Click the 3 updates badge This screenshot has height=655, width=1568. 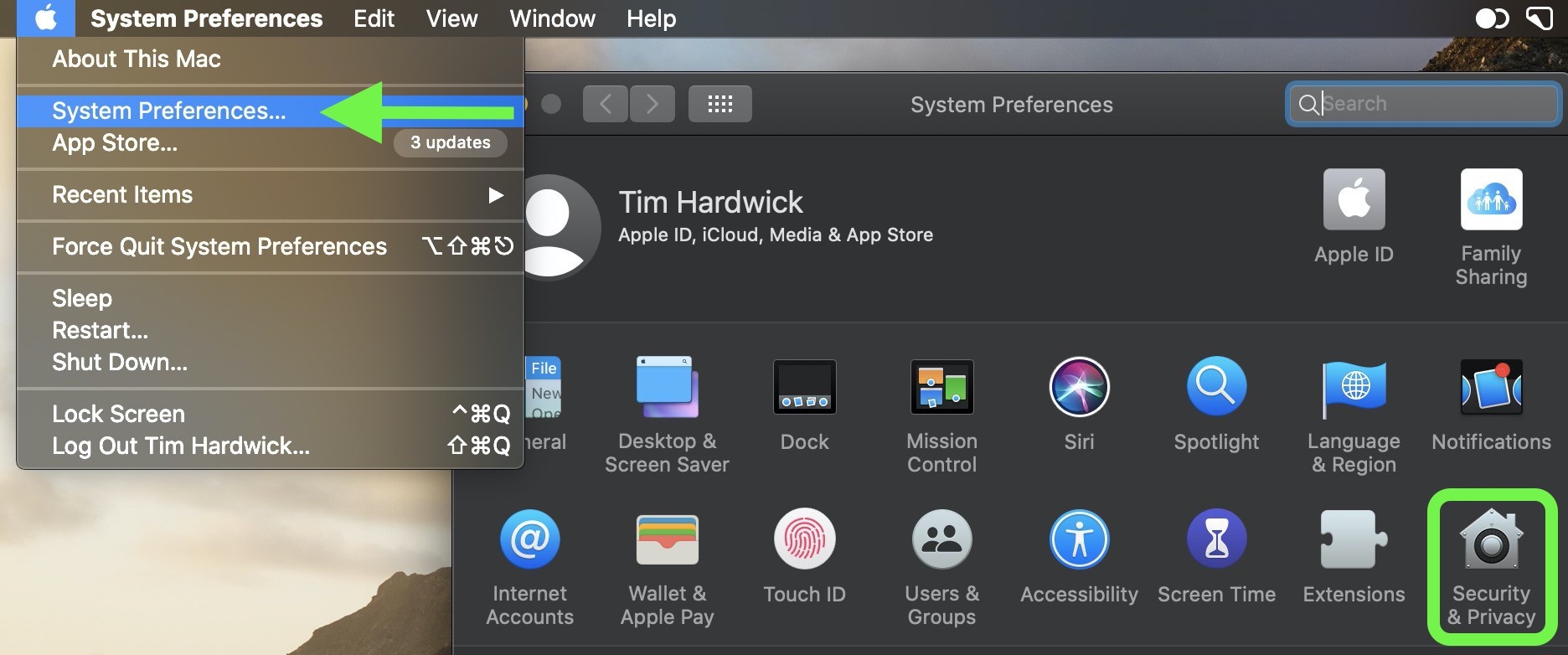click(451, 142)
